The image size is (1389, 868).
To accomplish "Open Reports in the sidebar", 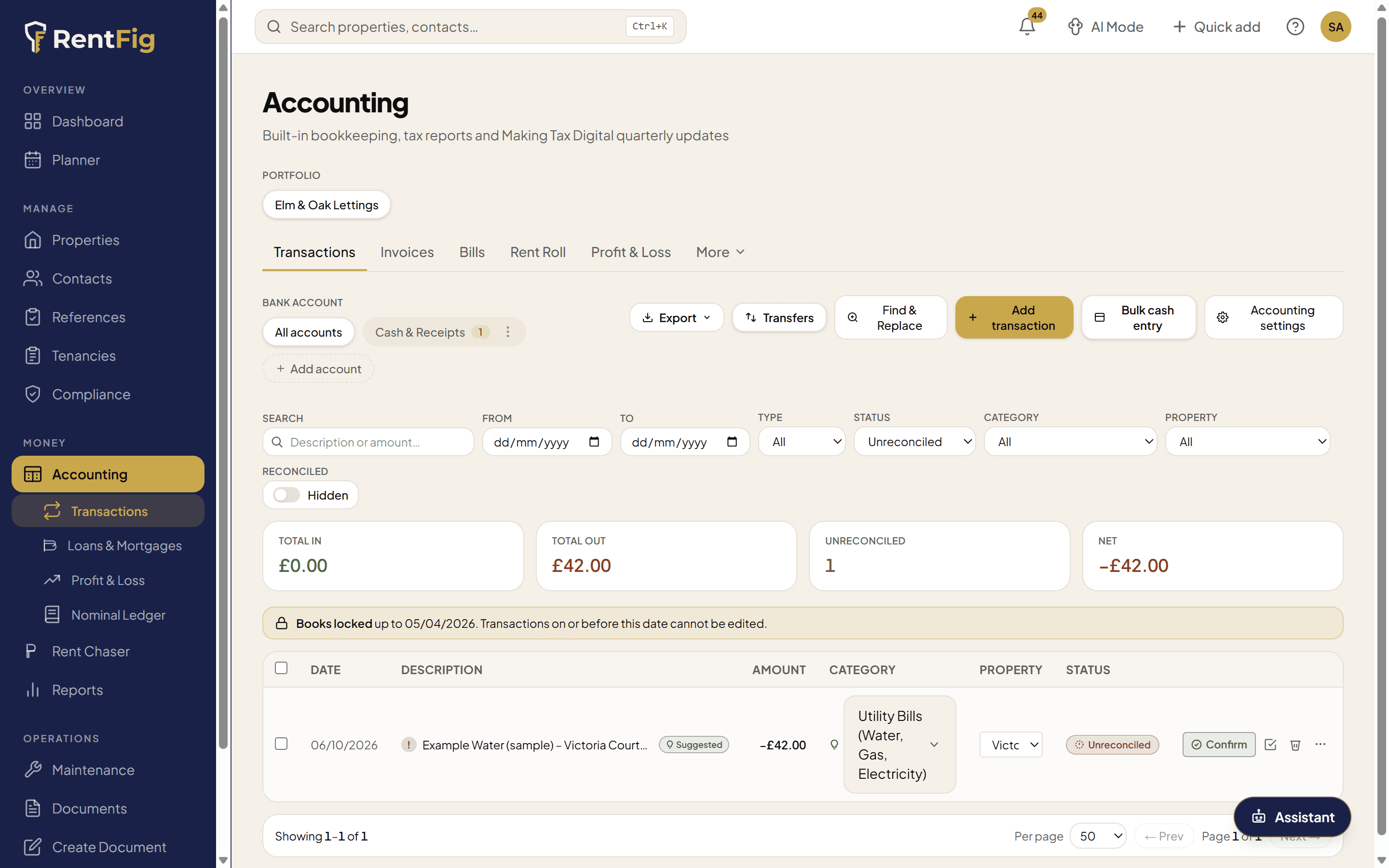I will [108, 690].
